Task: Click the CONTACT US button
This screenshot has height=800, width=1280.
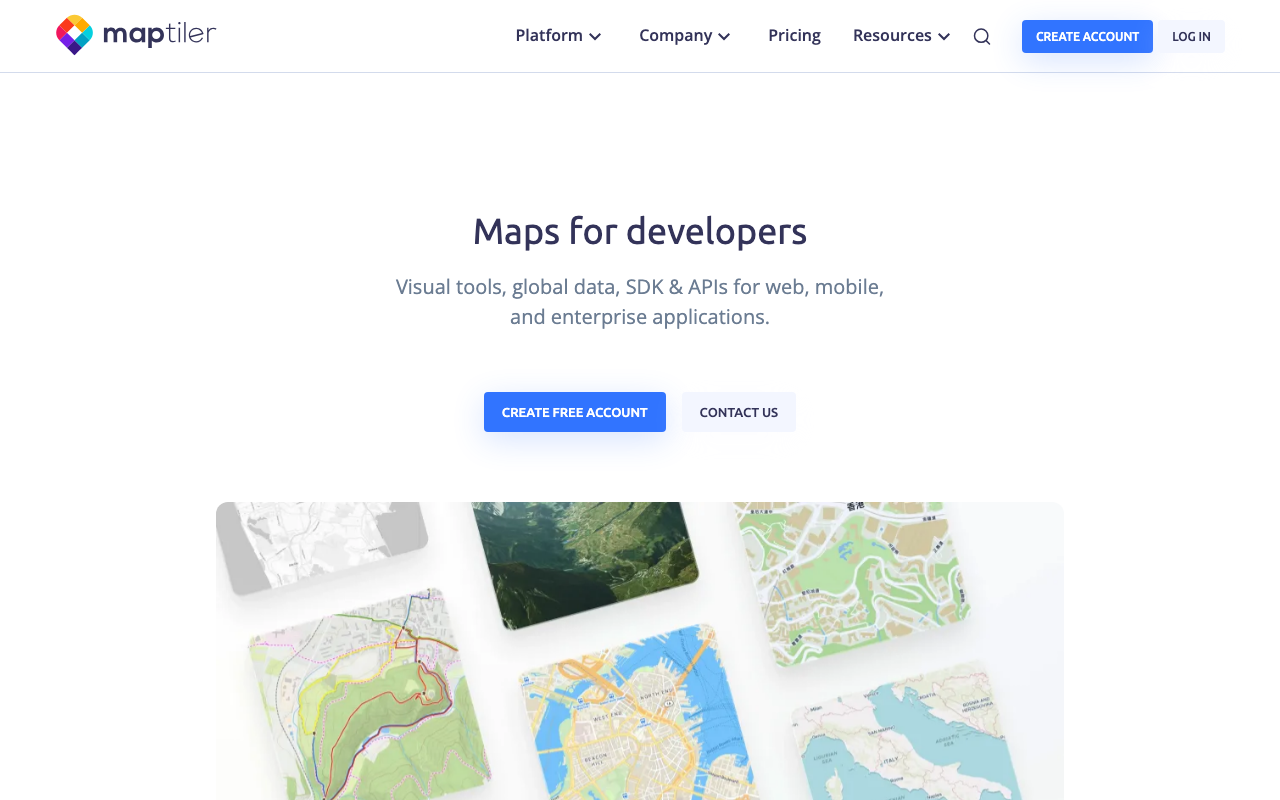Action: [738, 411]
